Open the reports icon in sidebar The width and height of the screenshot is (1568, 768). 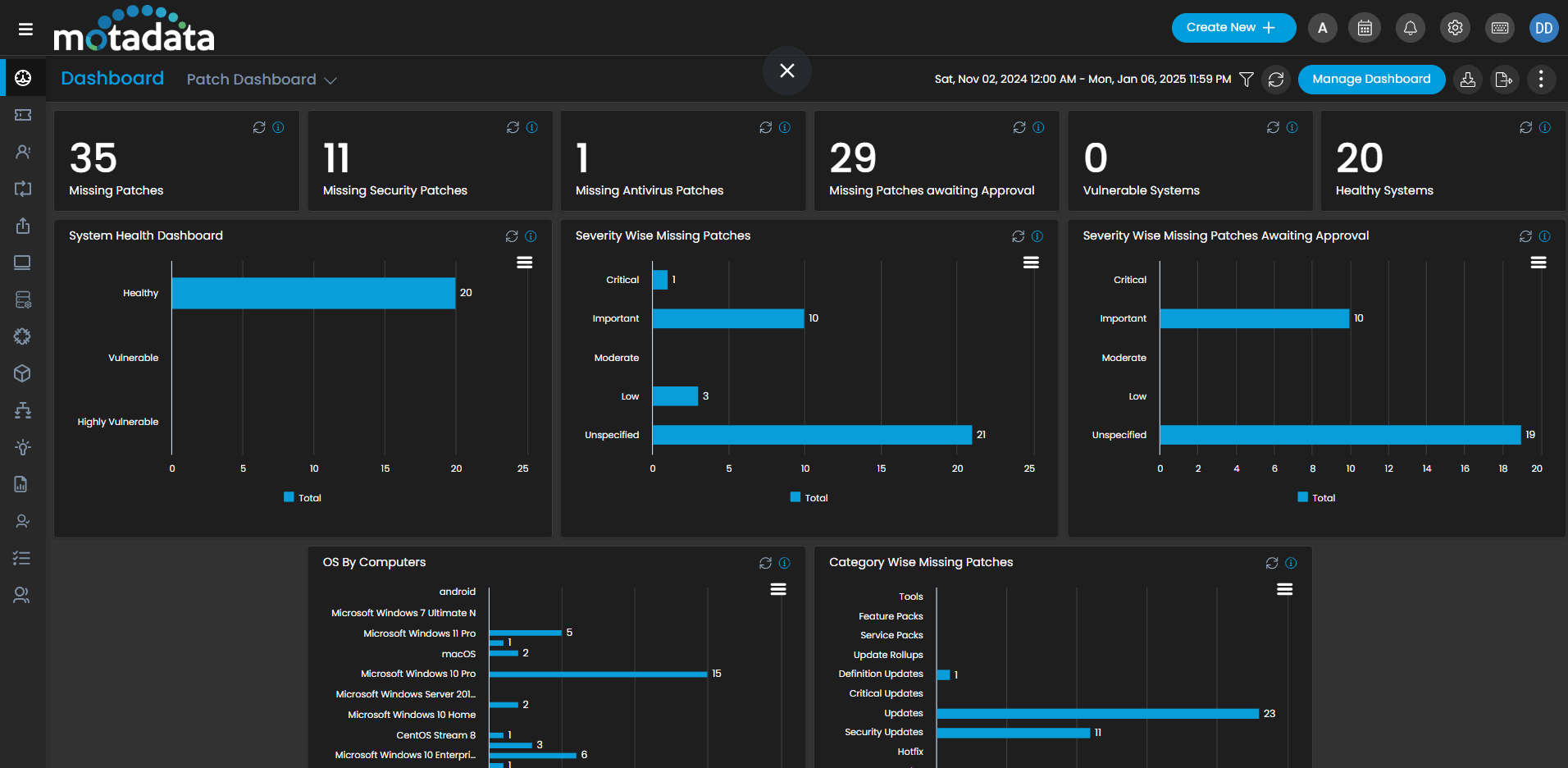tap(23, 484)
